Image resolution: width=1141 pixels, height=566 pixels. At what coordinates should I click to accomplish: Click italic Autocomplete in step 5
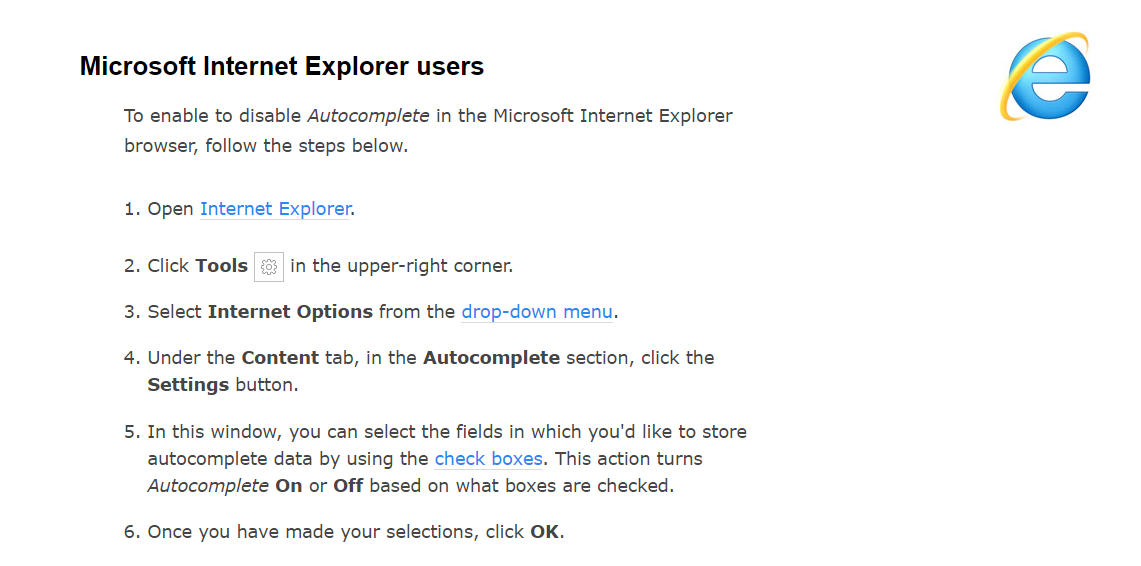(208, 486)
